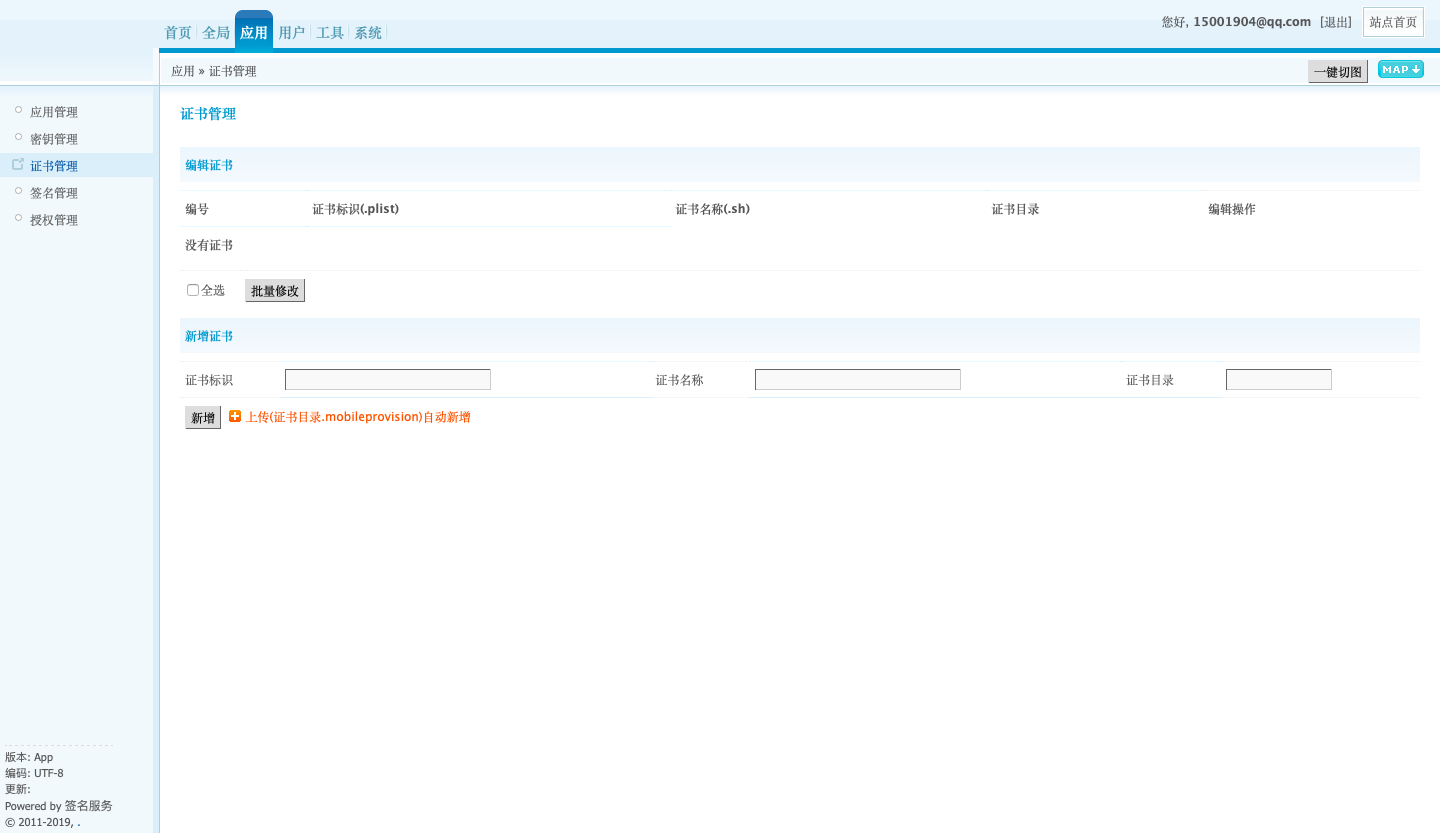The width and height of the screenshot is (1440, 833).
Task: Focus the 证书标识 input field
Action: (x=388, y=380)
